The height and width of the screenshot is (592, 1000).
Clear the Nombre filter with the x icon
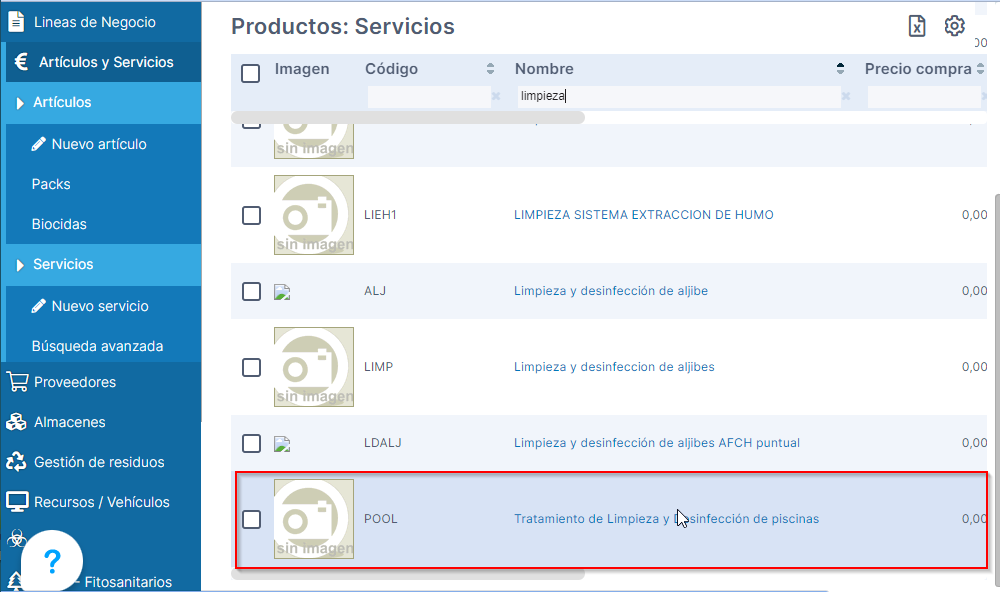pos(846,97)
